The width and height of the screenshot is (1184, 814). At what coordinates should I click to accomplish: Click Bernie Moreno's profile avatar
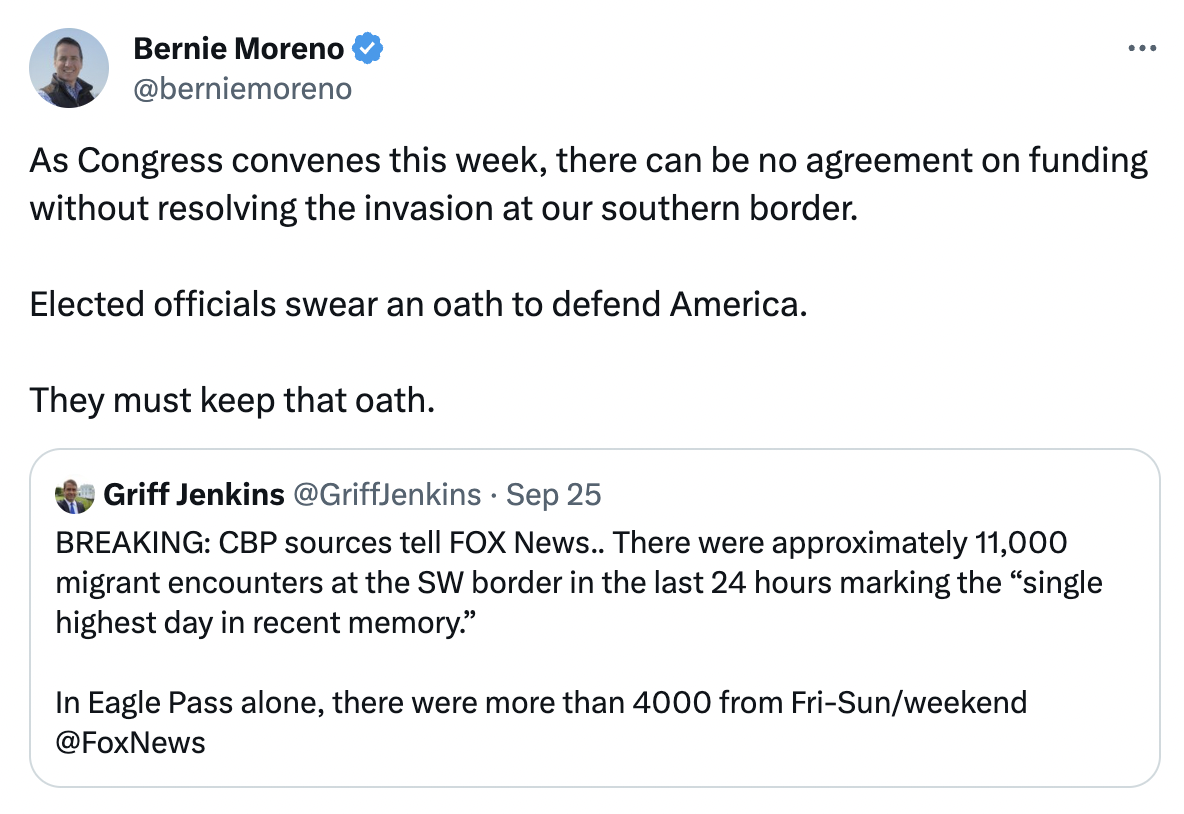coord(69,68)
